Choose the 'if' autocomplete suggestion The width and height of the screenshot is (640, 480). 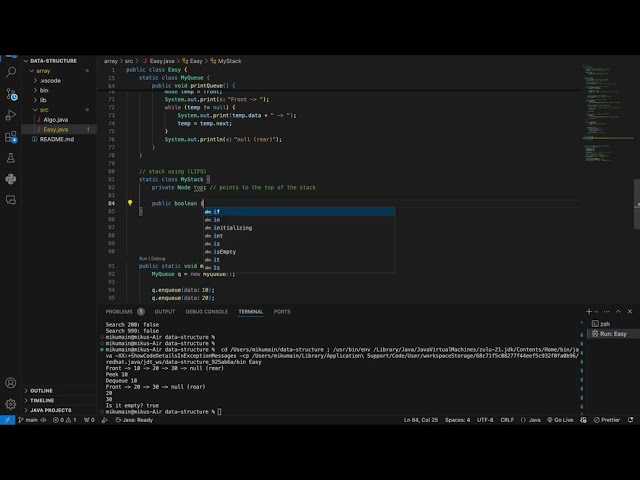click(299, 211)
